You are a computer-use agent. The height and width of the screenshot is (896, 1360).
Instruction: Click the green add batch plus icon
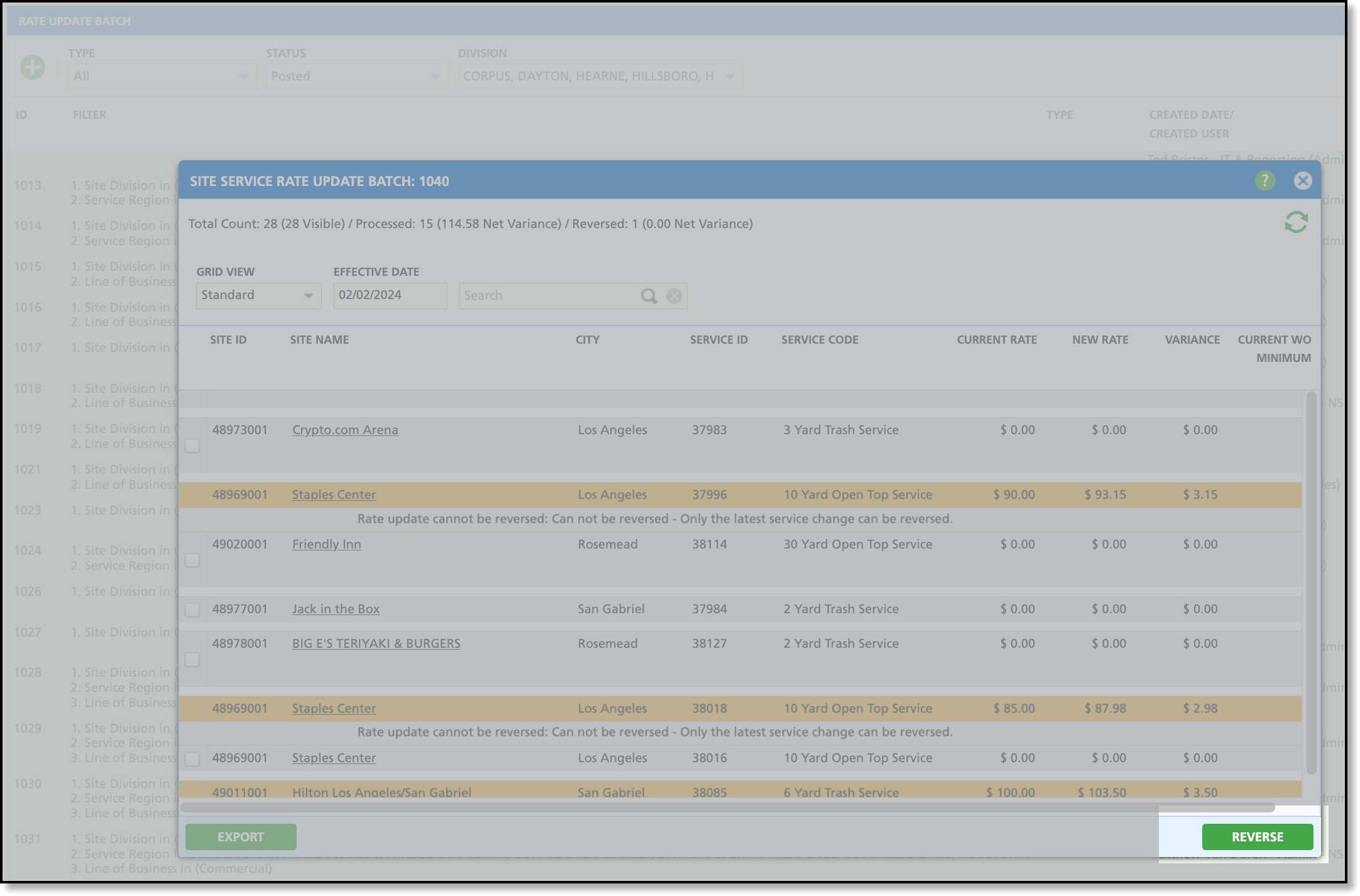(33, 67)
